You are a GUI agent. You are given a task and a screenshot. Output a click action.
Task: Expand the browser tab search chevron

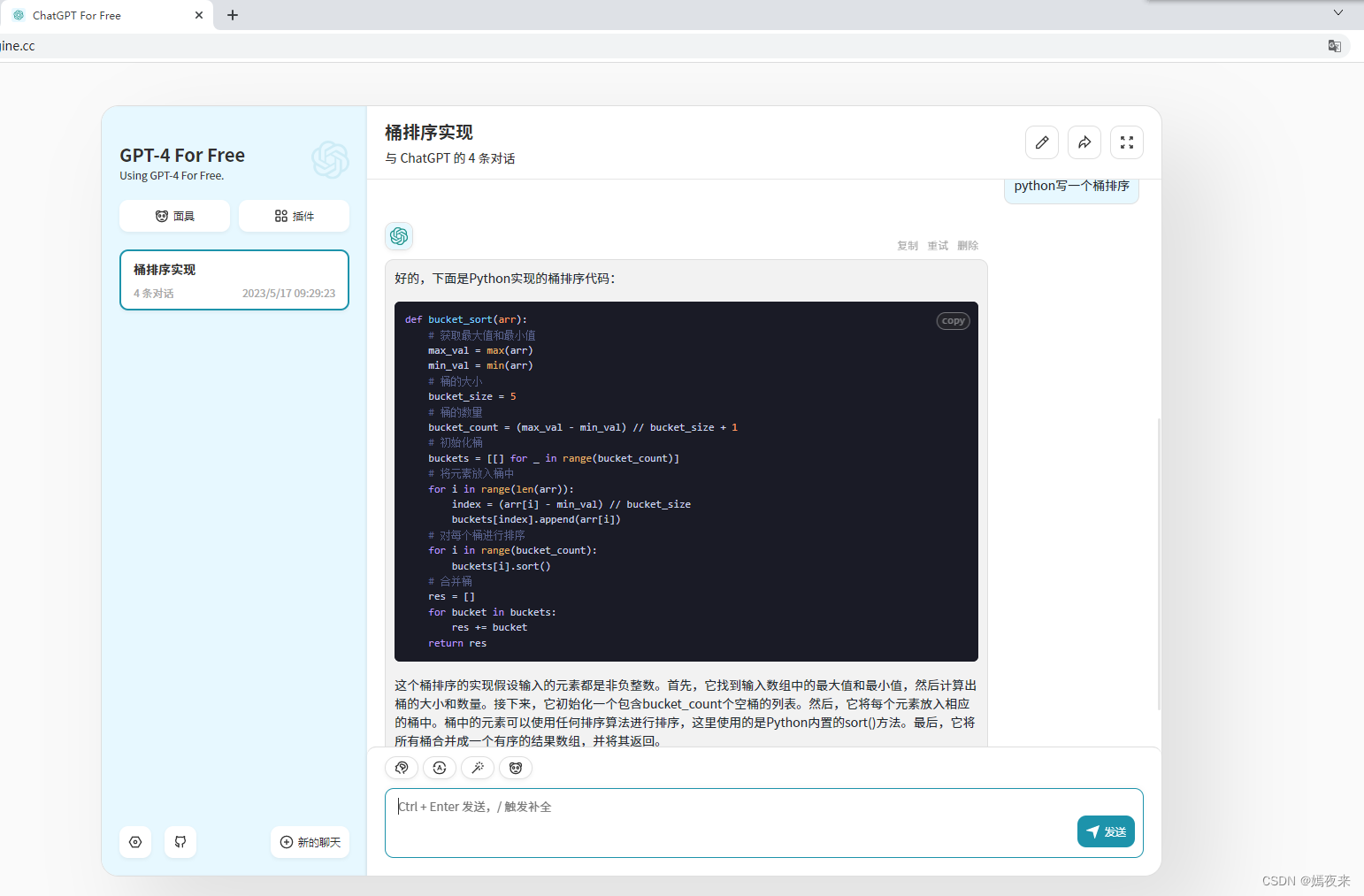tap(1338, 12)
